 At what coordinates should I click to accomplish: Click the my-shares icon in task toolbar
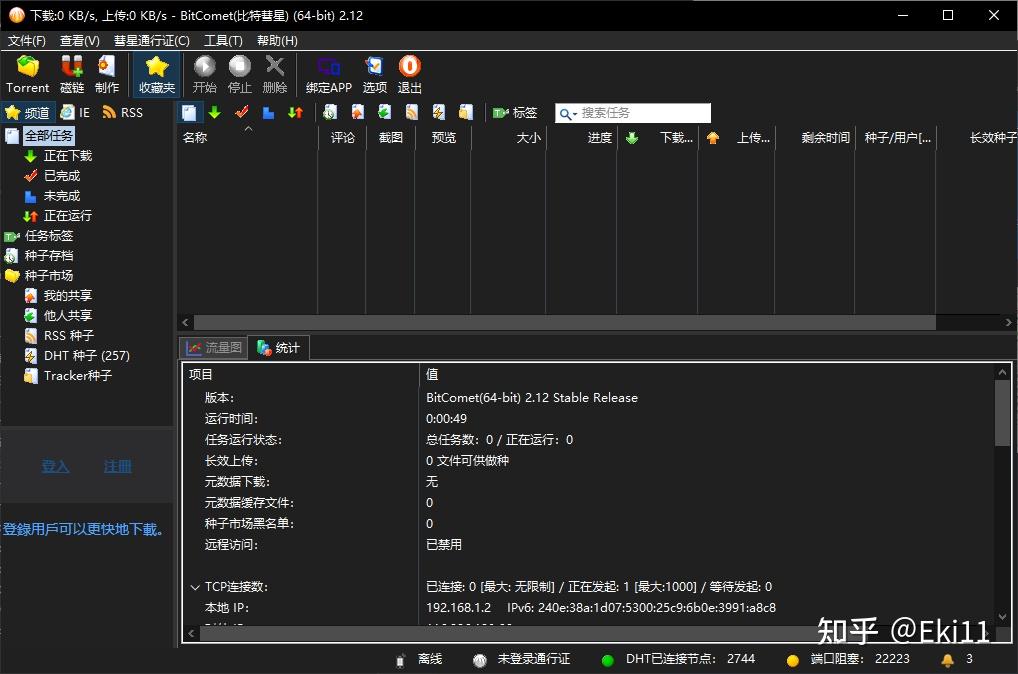pyautogui.click(x=357, y=113)
